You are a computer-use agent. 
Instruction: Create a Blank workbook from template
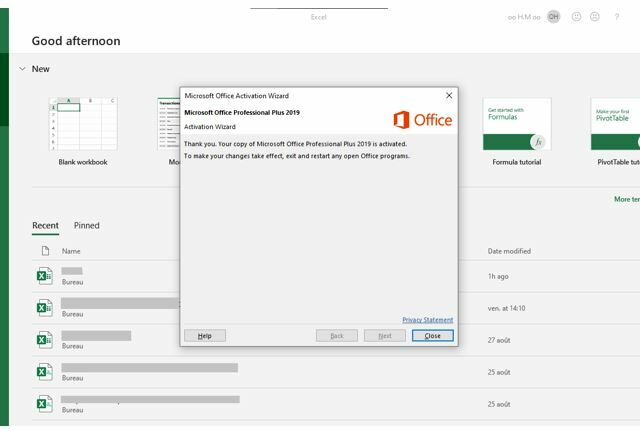point(83,130)
